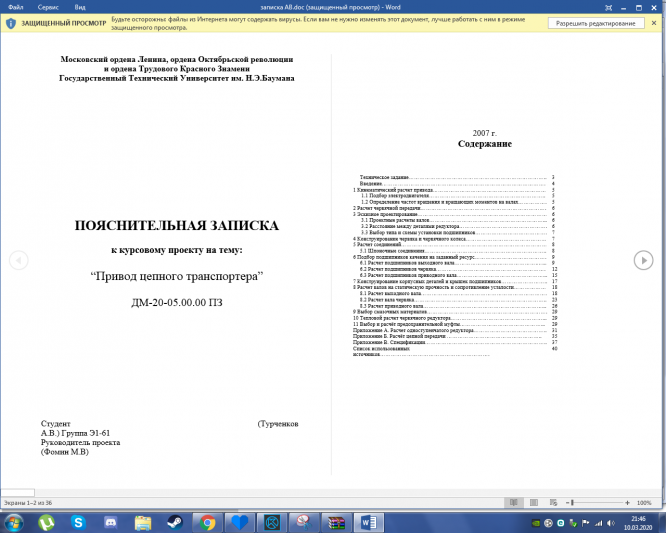Click zoom out minus button
Image resolution: width=666 pixels, height=533 pixels.
point(567,502)
